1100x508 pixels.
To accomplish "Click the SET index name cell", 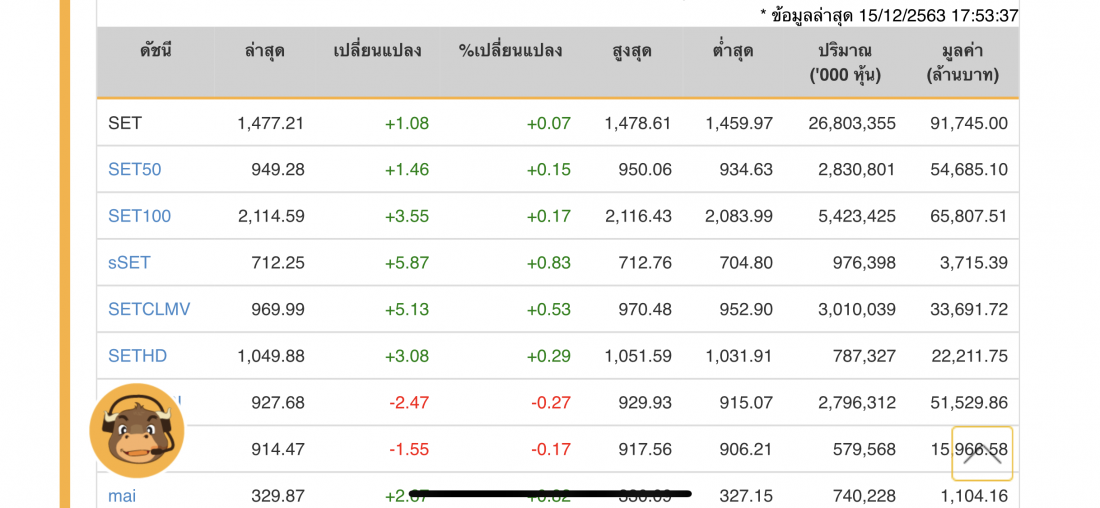I will (125, 123).
